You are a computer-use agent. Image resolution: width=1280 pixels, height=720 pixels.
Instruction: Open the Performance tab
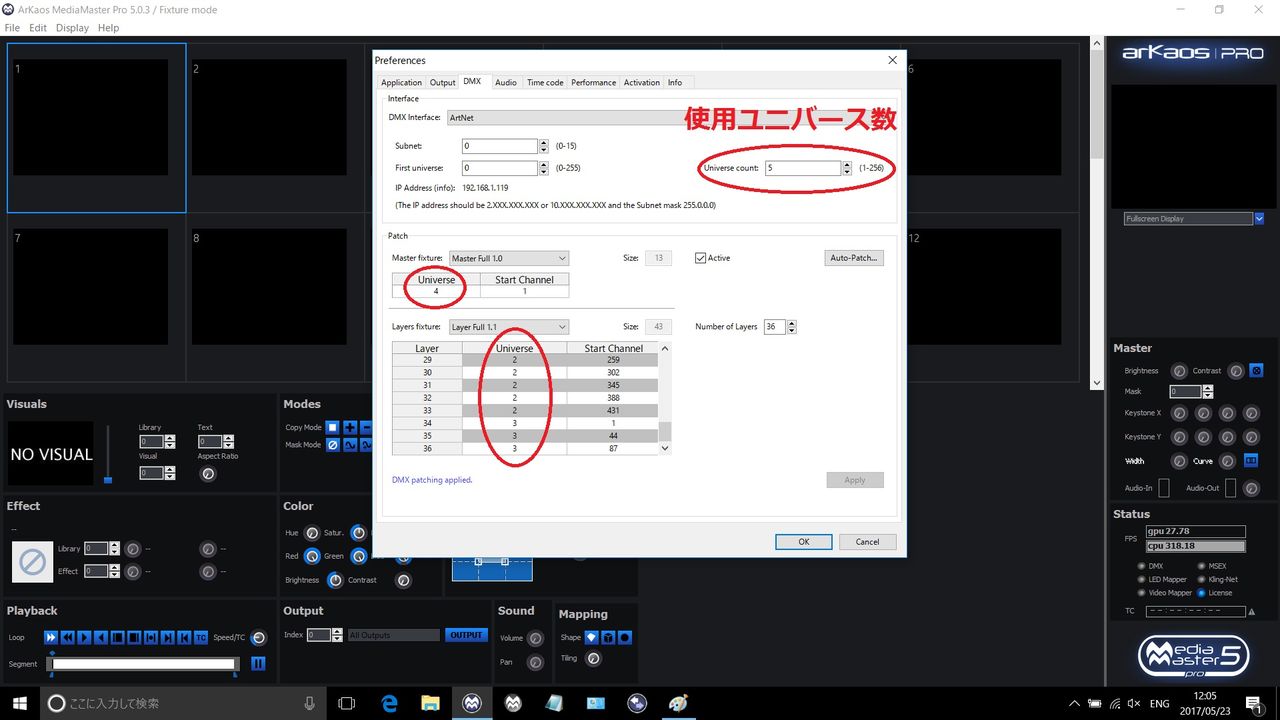(593, 82)
